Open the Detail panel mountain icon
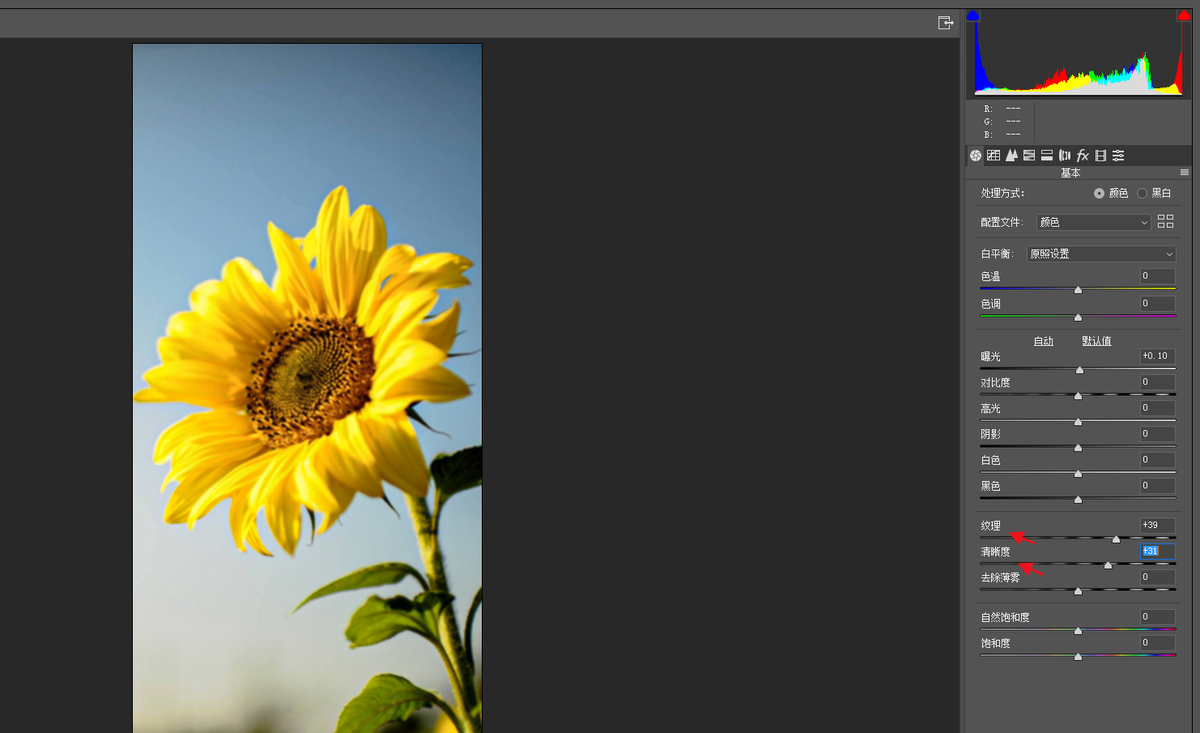The height and width of the screenshot is (733, 1200). coord(1011,155)
